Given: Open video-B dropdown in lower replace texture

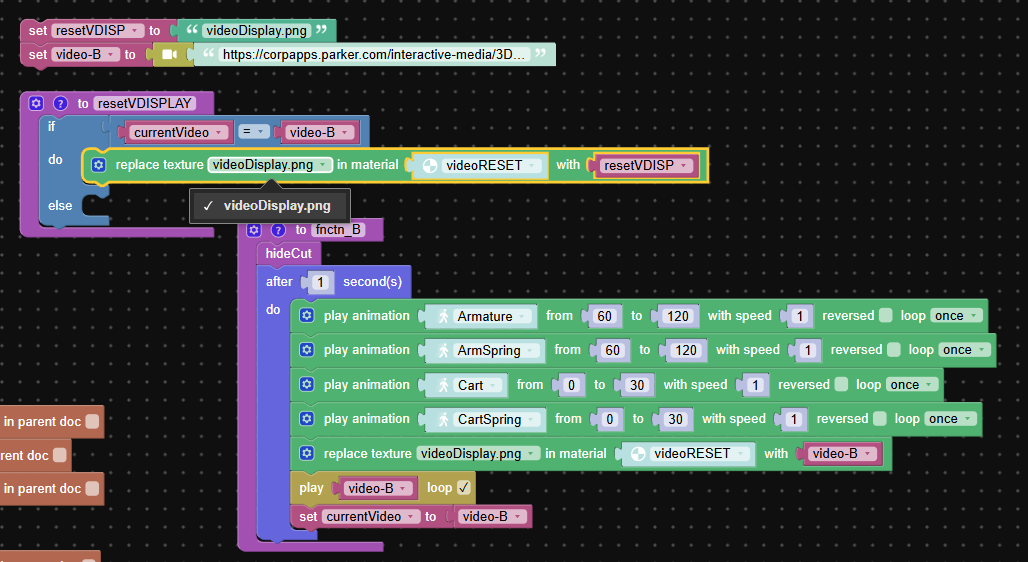Looking at the screenshot, I should pos(841,454).
